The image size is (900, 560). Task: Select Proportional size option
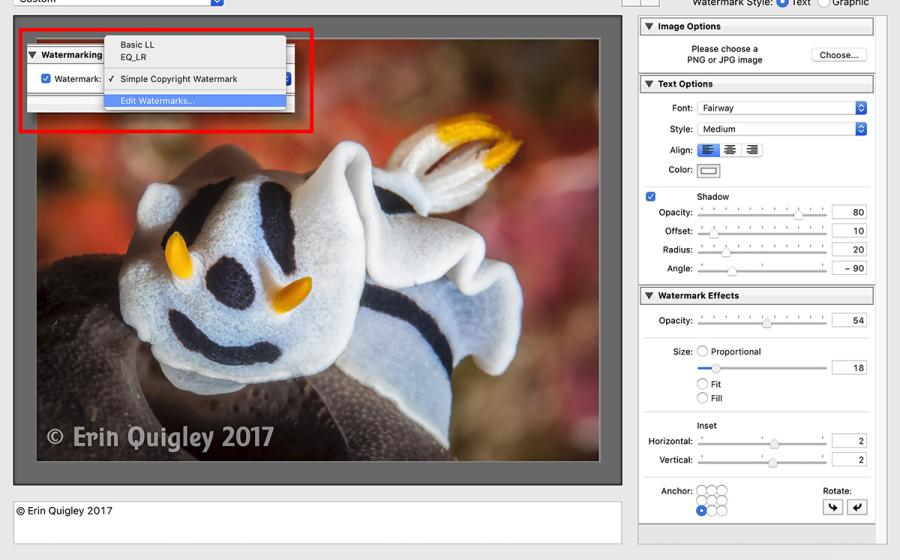click(x=702, y=352)
